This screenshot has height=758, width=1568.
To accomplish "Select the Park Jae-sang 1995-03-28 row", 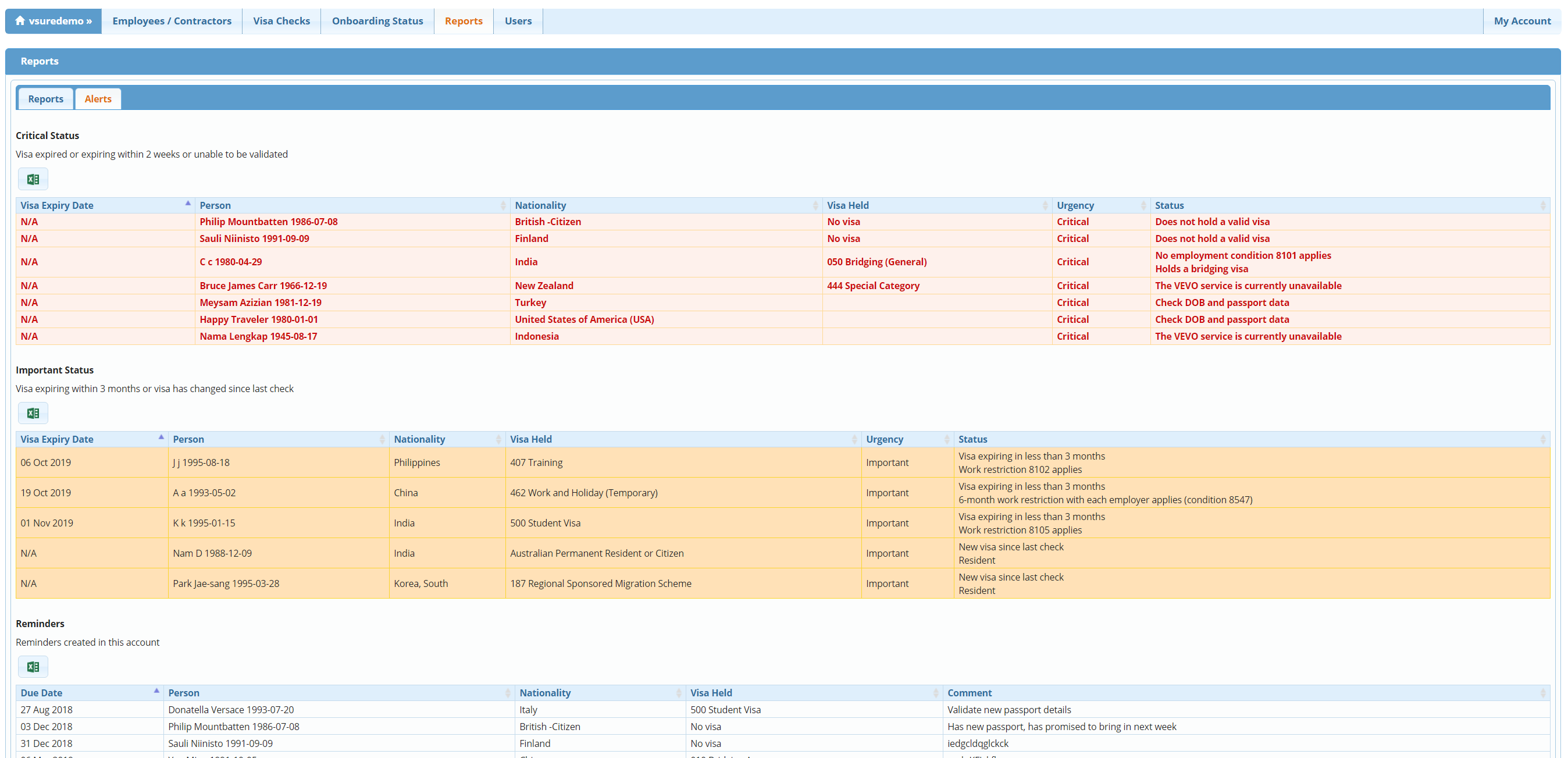I will click(x=226, y=583).
